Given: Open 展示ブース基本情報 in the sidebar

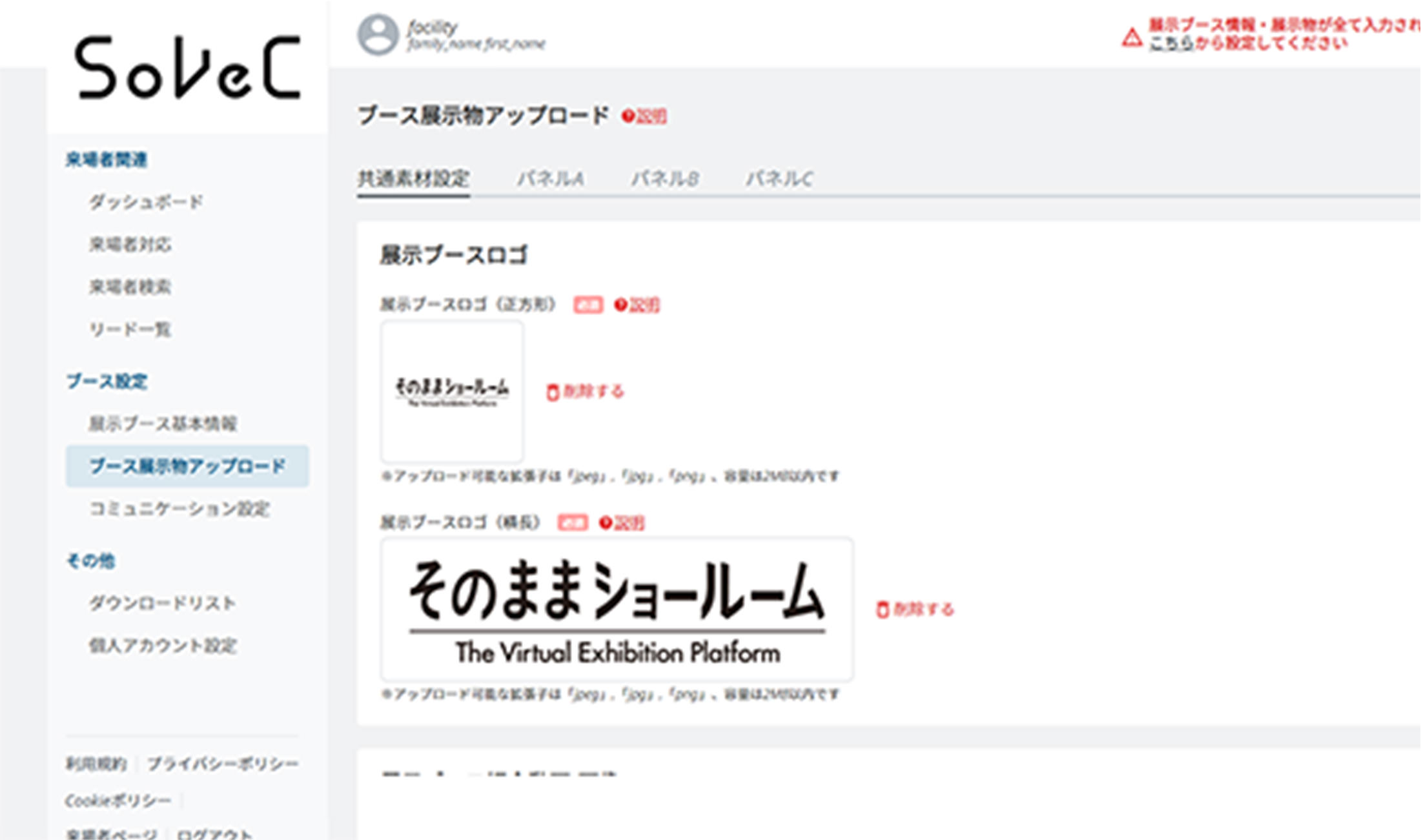Looking at the screenshot, I should pyautogui.click(x=163, y=424).
